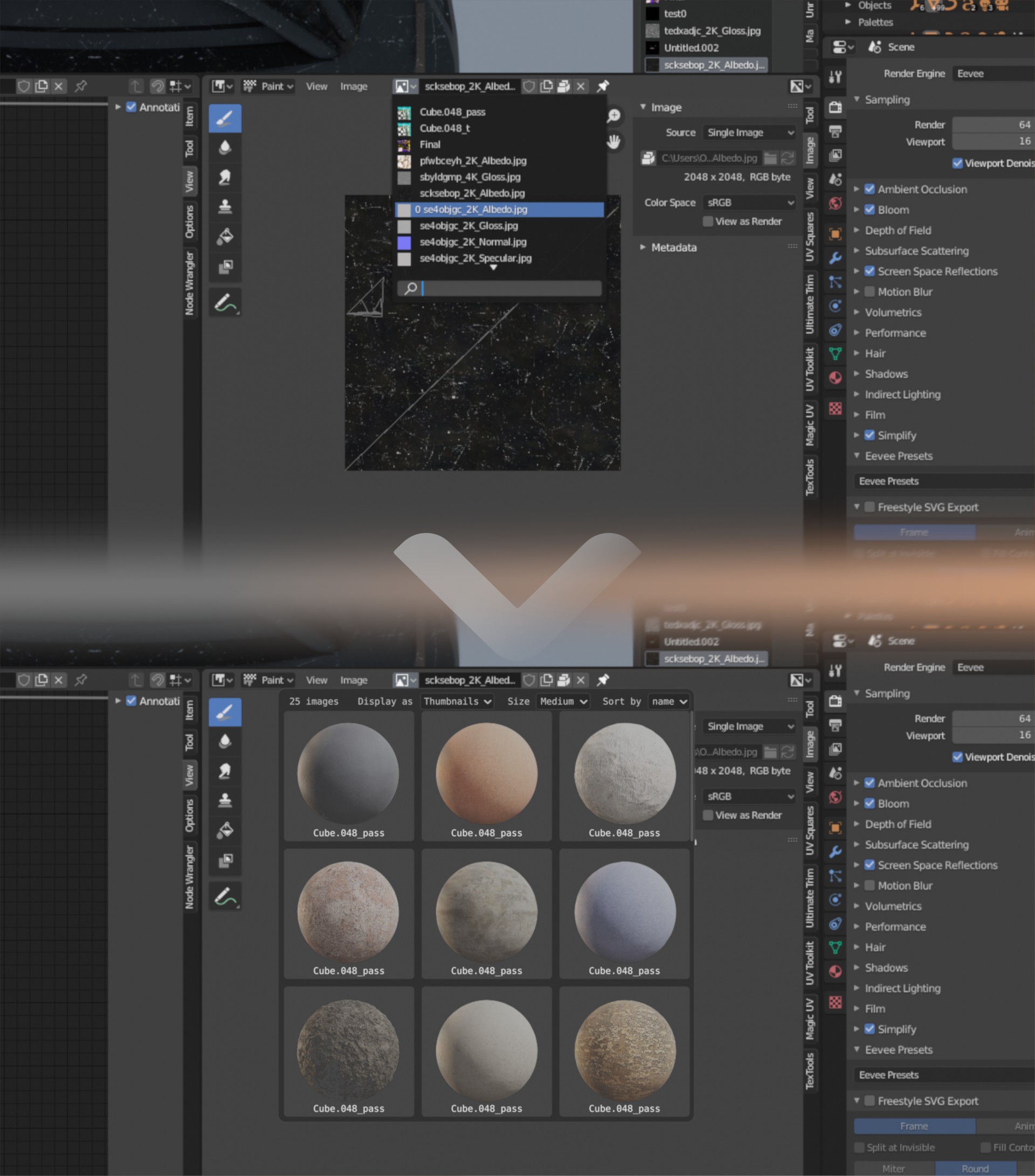Expand the Metadata panel
The image size is (1035, 1176).
673,247
